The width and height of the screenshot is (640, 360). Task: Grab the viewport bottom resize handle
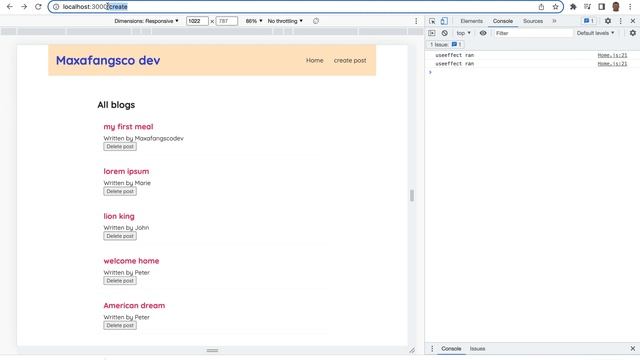[x=212, y=350]
